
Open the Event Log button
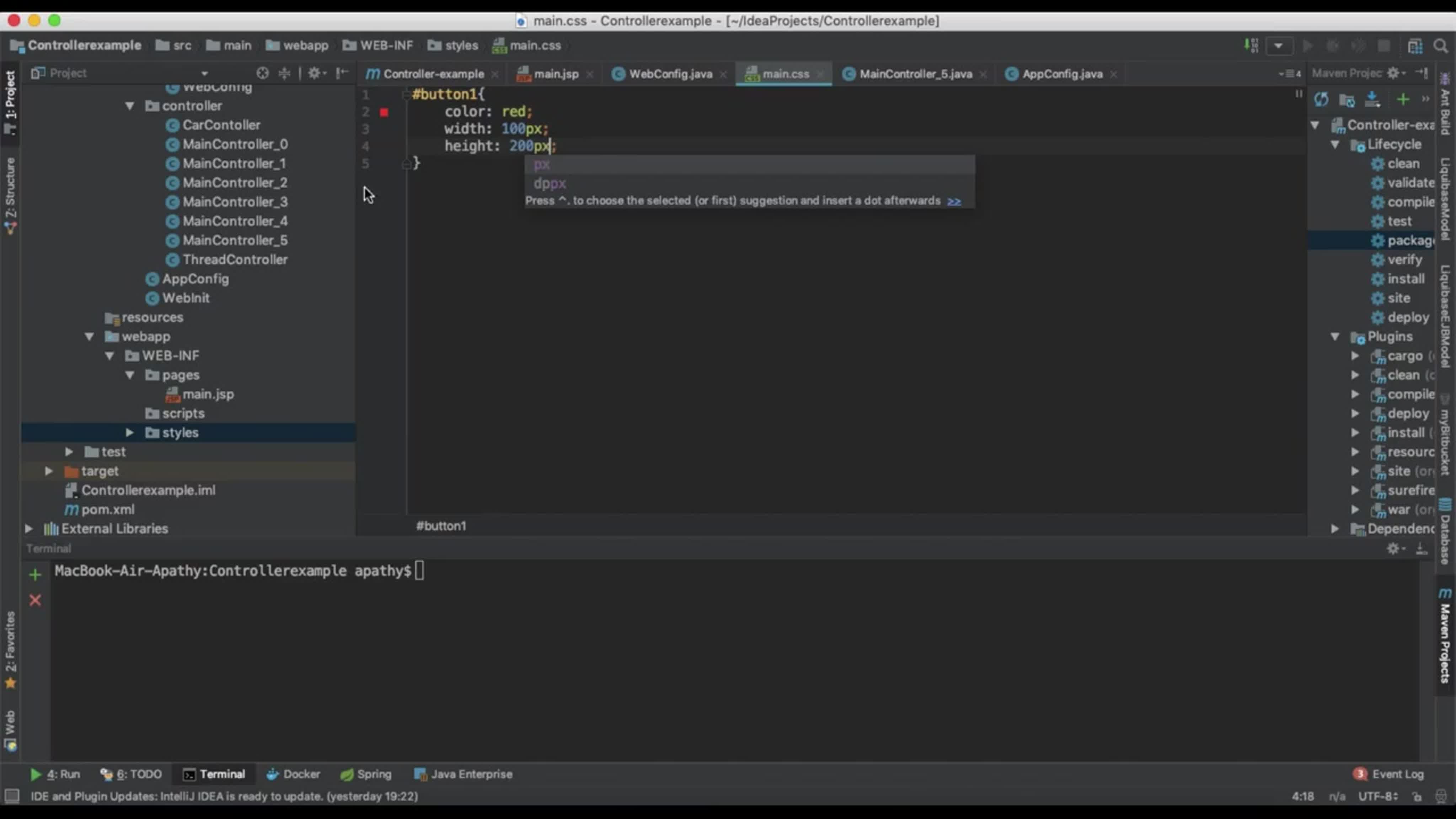coord(1389,774)
